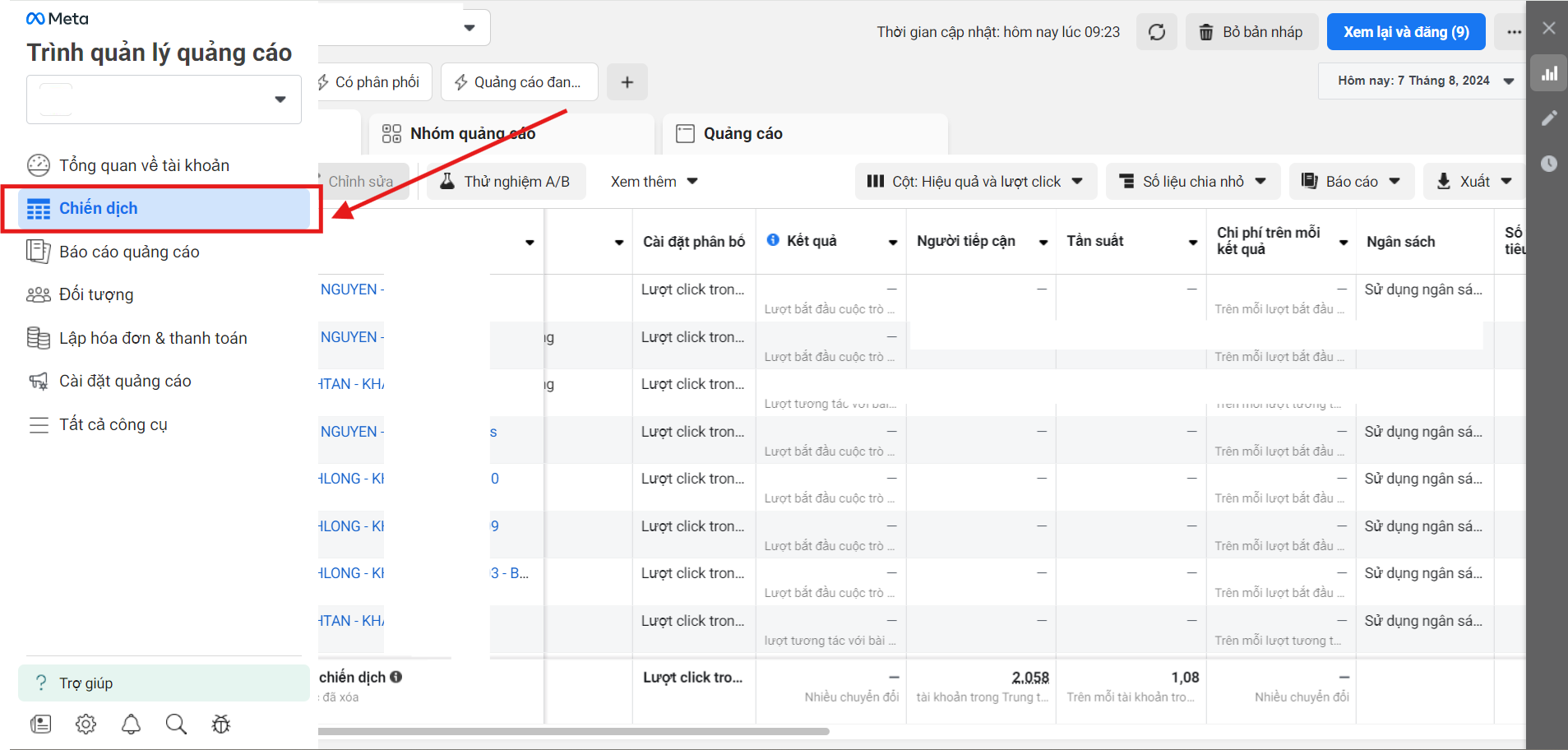Open Lập hóa đơn & thanh toán
Screen dimensions: 1568x750
tap(137, 338)
